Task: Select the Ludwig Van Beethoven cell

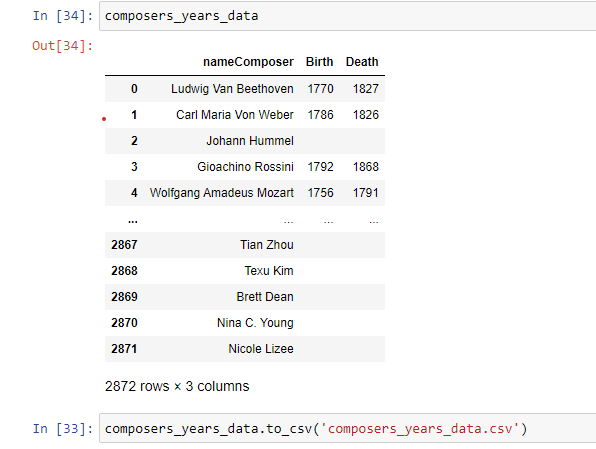Action: pos(232,89)
